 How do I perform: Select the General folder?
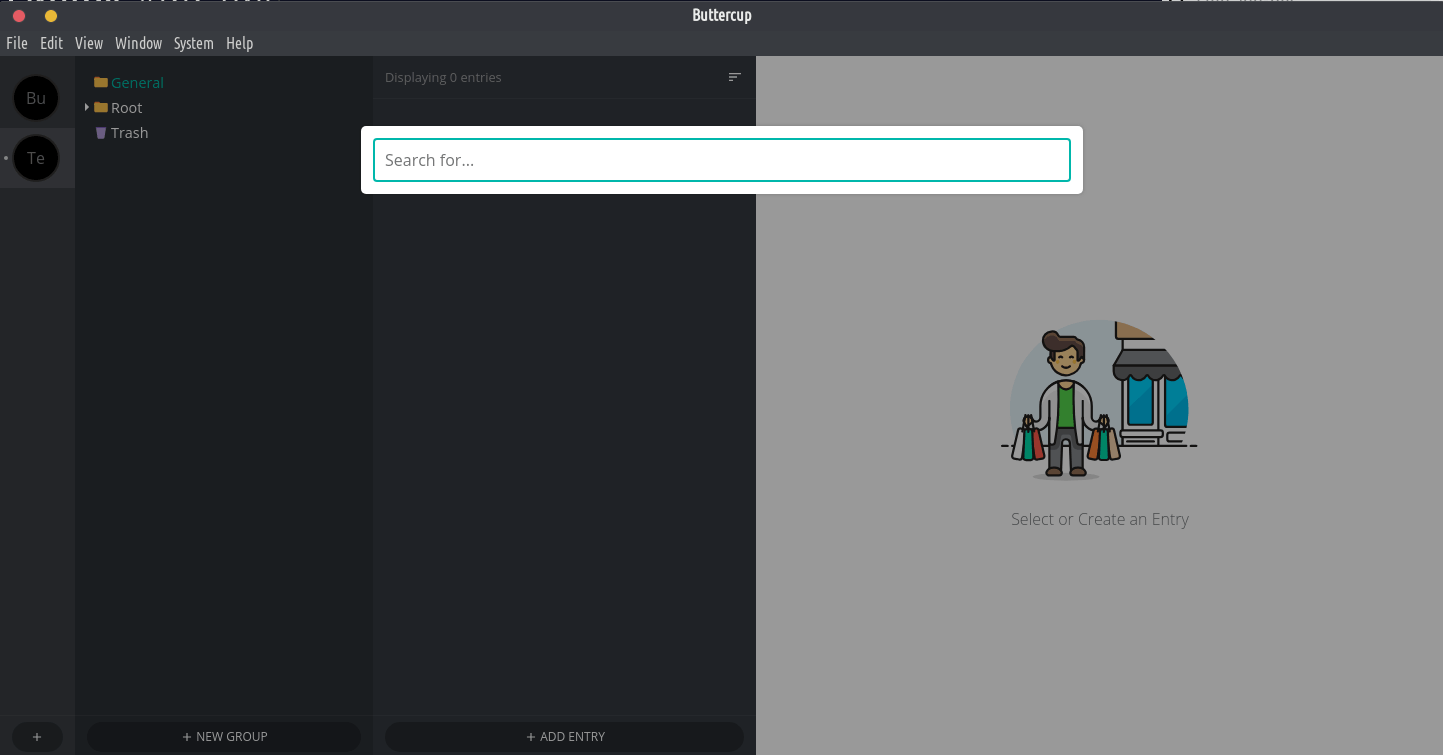tap(137, 83)
